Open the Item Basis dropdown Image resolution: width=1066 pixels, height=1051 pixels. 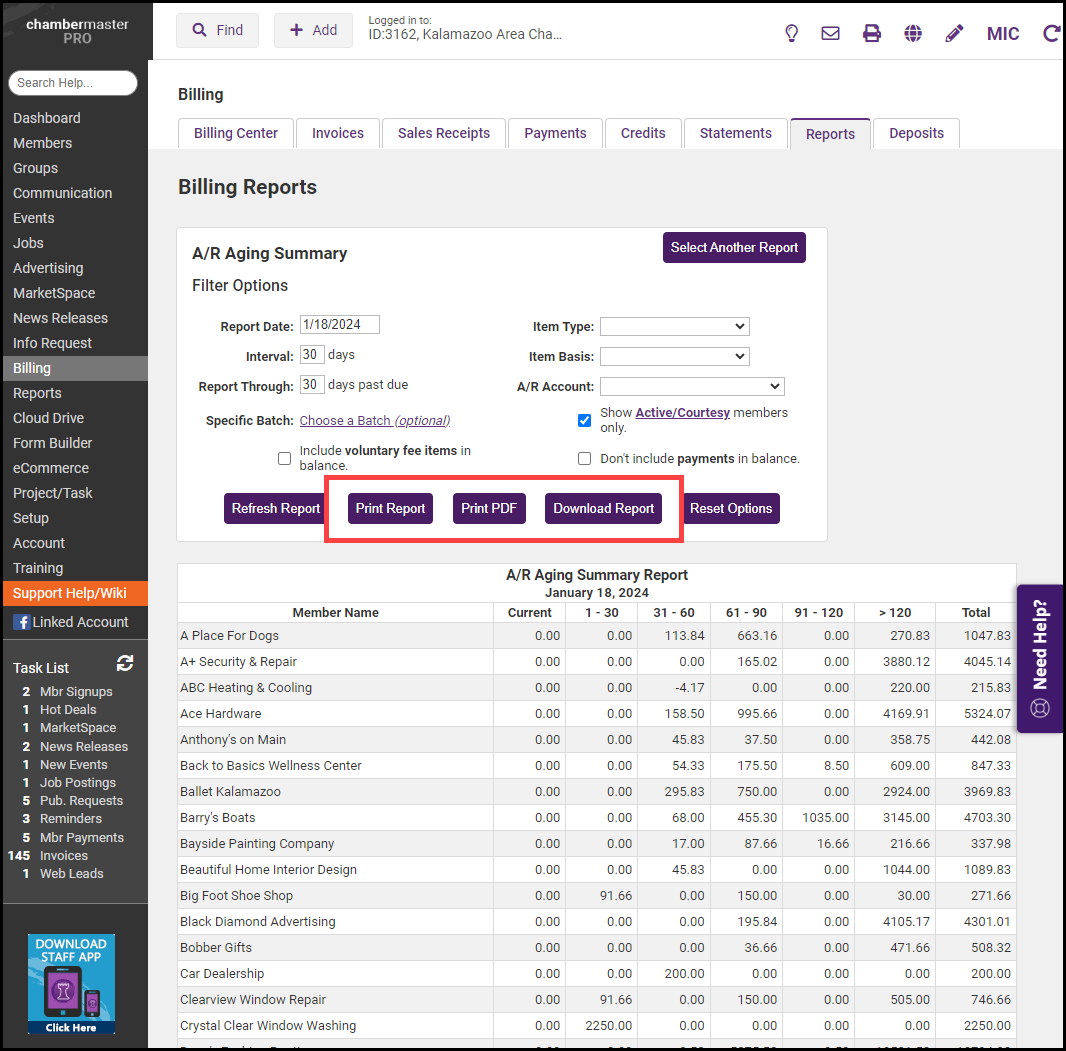point(674,356)
